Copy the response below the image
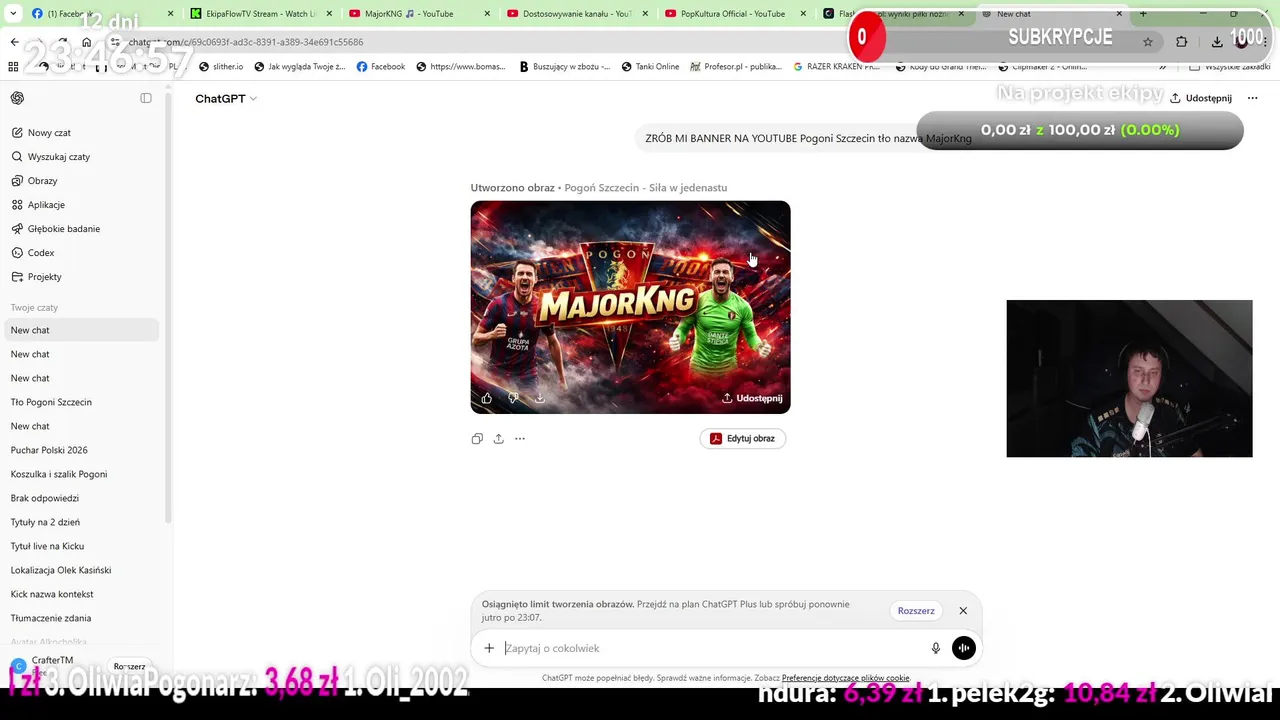Viewport: 1280px width, 720px height. pos(477,438)
